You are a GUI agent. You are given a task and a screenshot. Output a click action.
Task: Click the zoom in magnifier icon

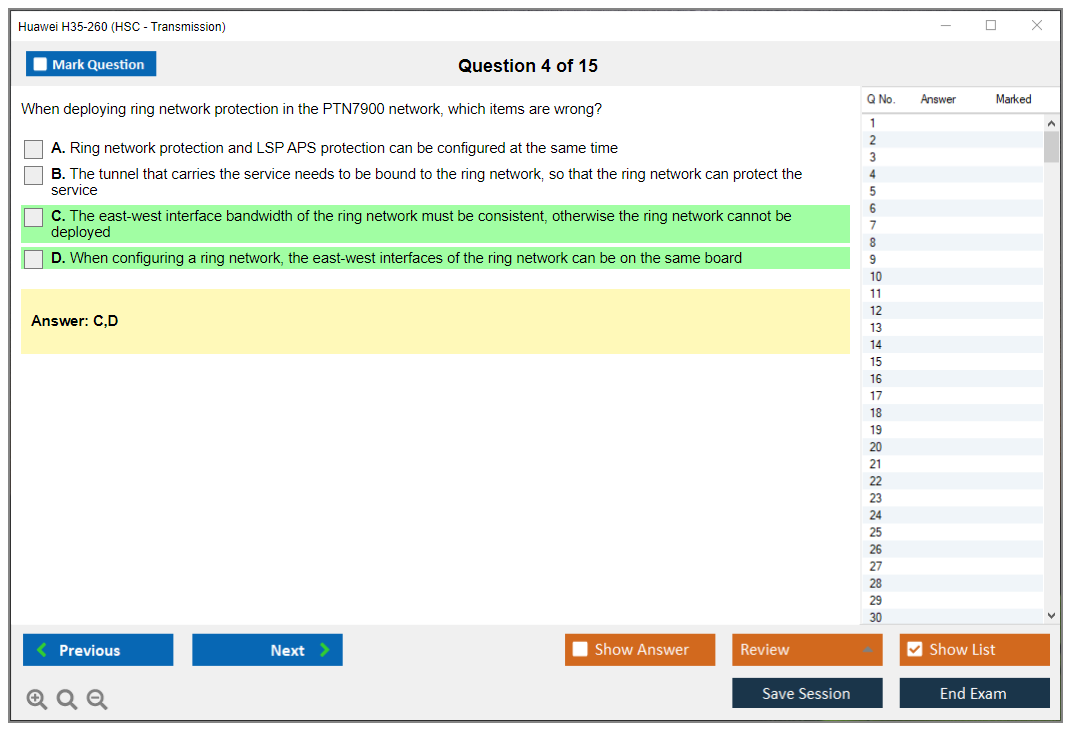click(37, 700)
